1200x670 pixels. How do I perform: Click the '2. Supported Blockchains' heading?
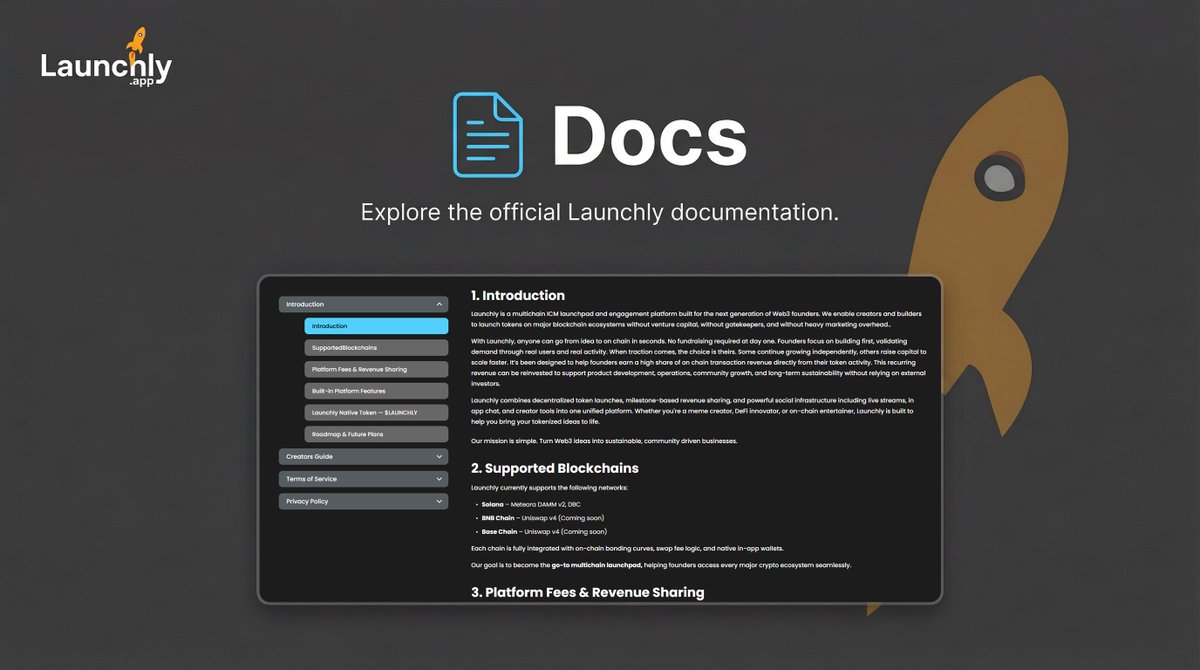point(555,468)
